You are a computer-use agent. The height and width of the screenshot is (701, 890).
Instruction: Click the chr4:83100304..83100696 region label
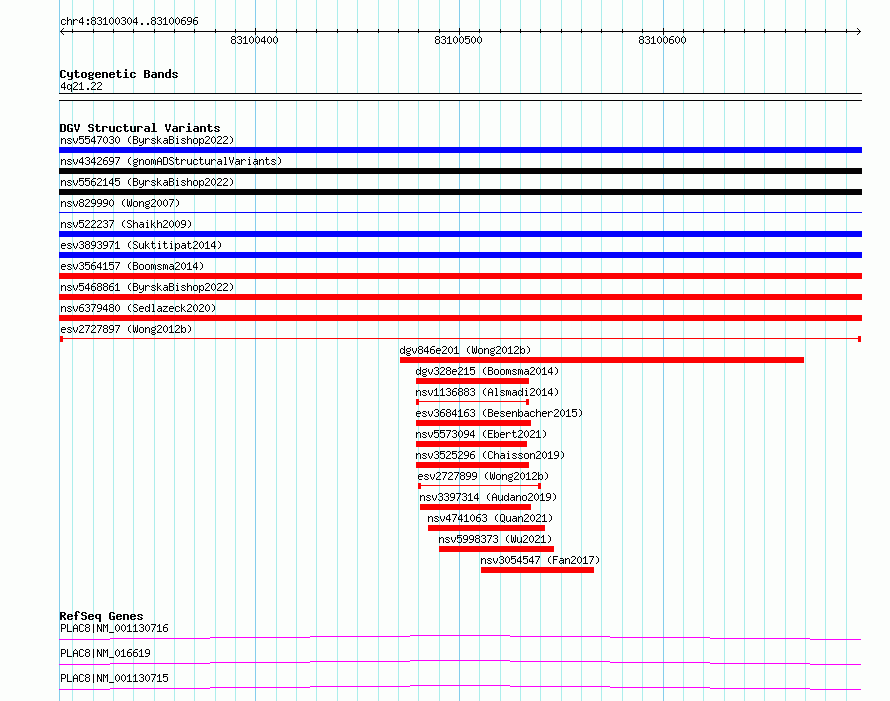129,22
